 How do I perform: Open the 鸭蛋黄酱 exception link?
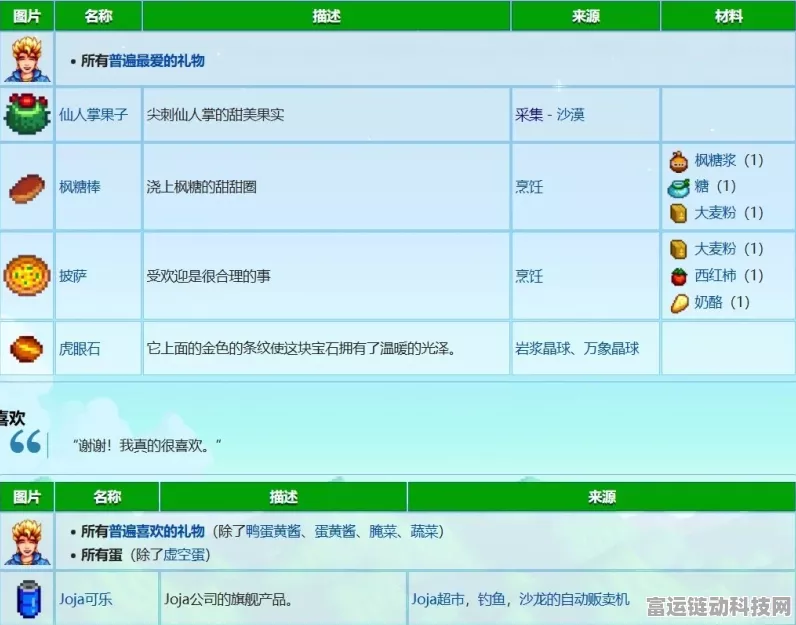273,532
